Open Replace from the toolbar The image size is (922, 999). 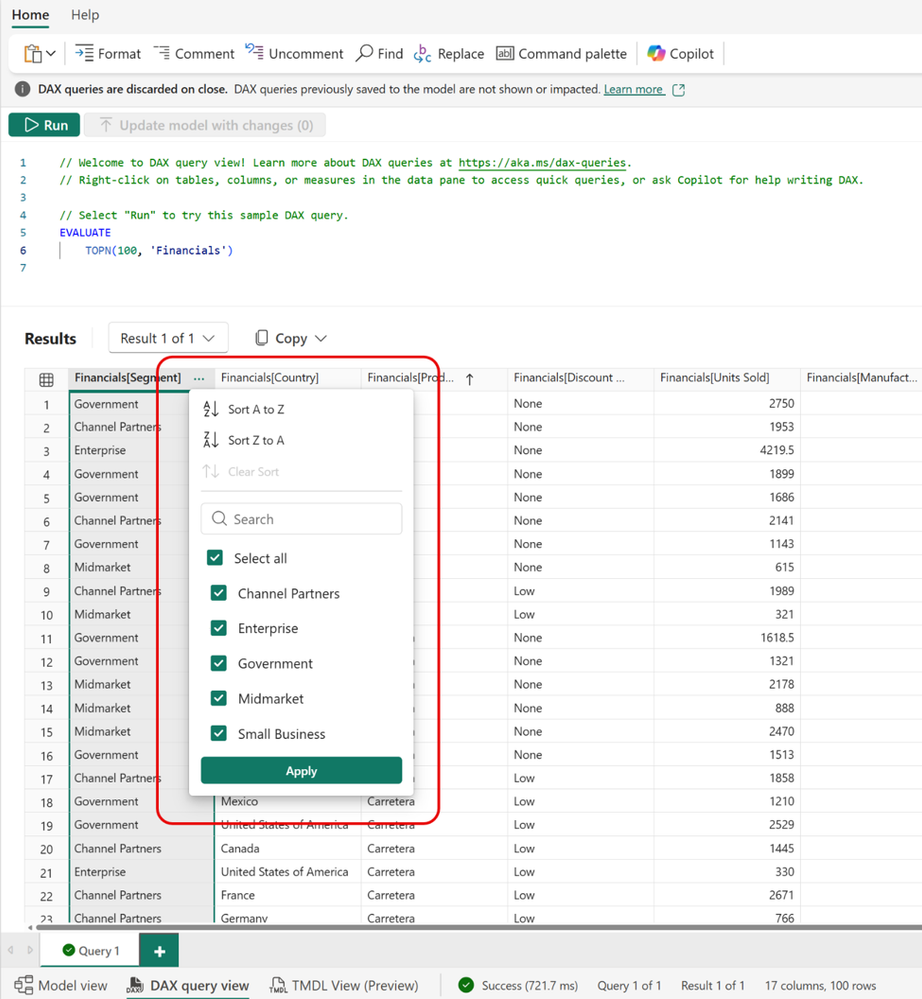click(449, 54)
